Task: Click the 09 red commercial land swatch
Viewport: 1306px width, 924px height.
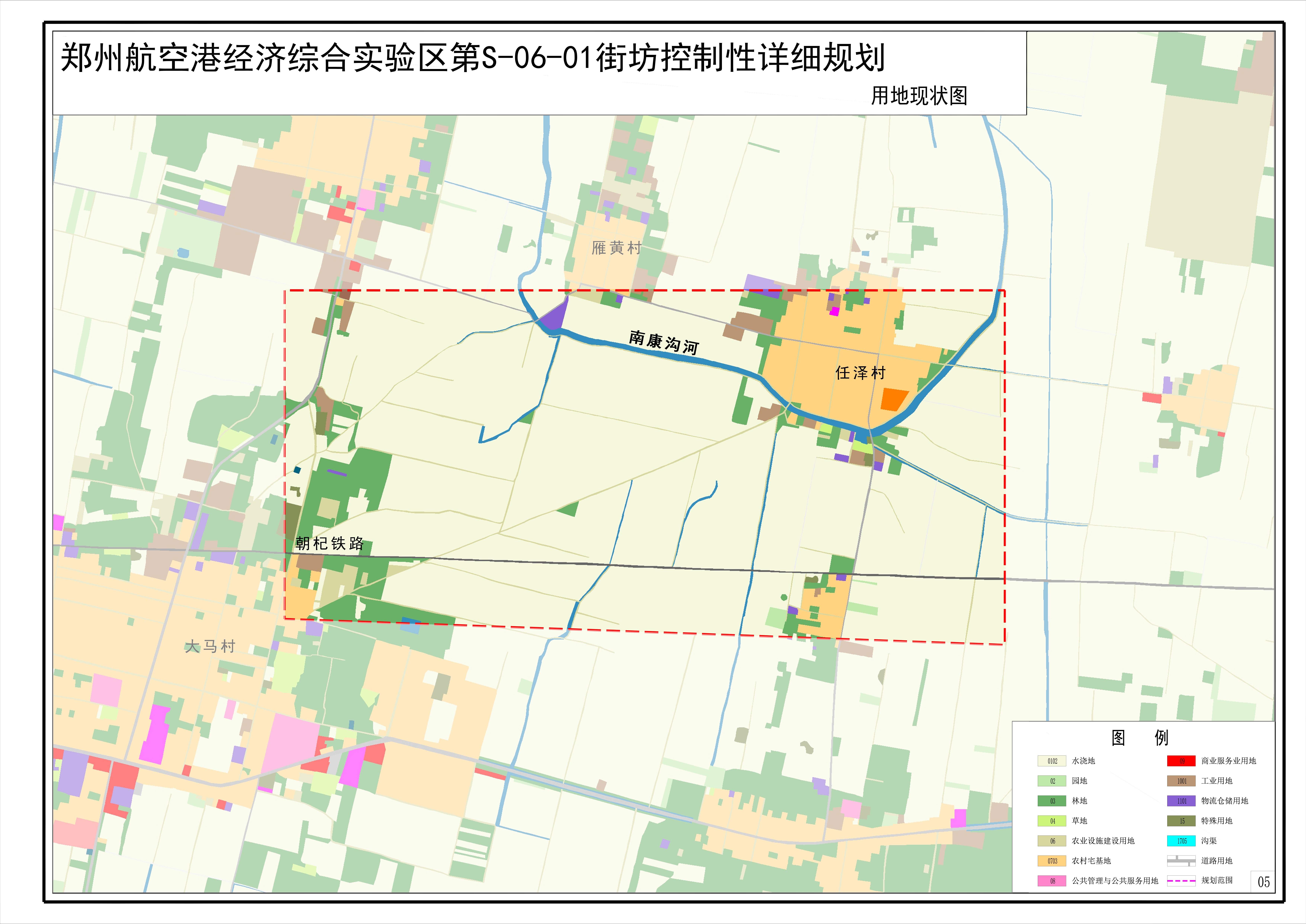Action: [1181, 761]
